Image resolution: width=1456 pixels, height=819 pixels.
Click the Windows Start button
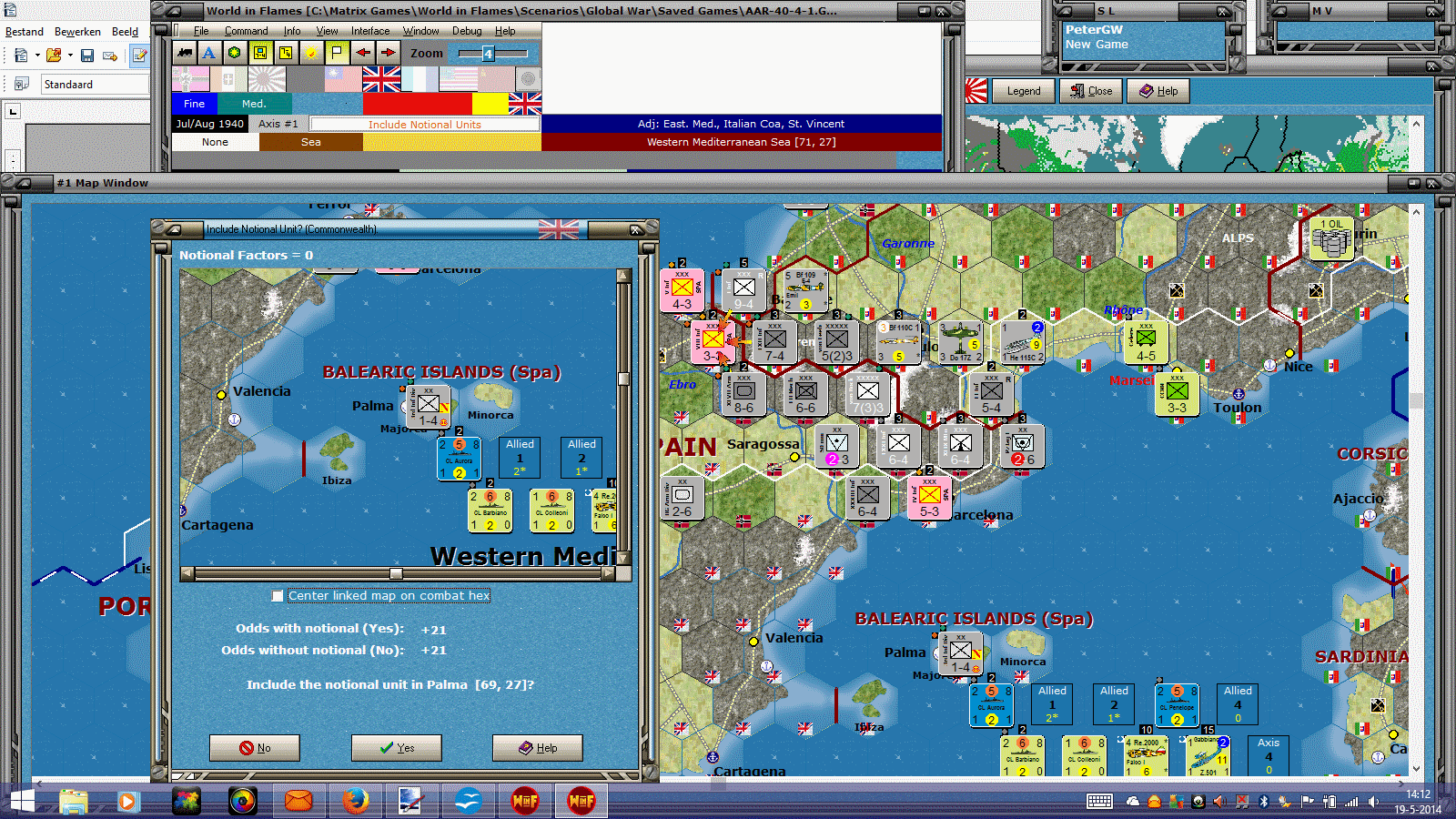click(22, 801)
